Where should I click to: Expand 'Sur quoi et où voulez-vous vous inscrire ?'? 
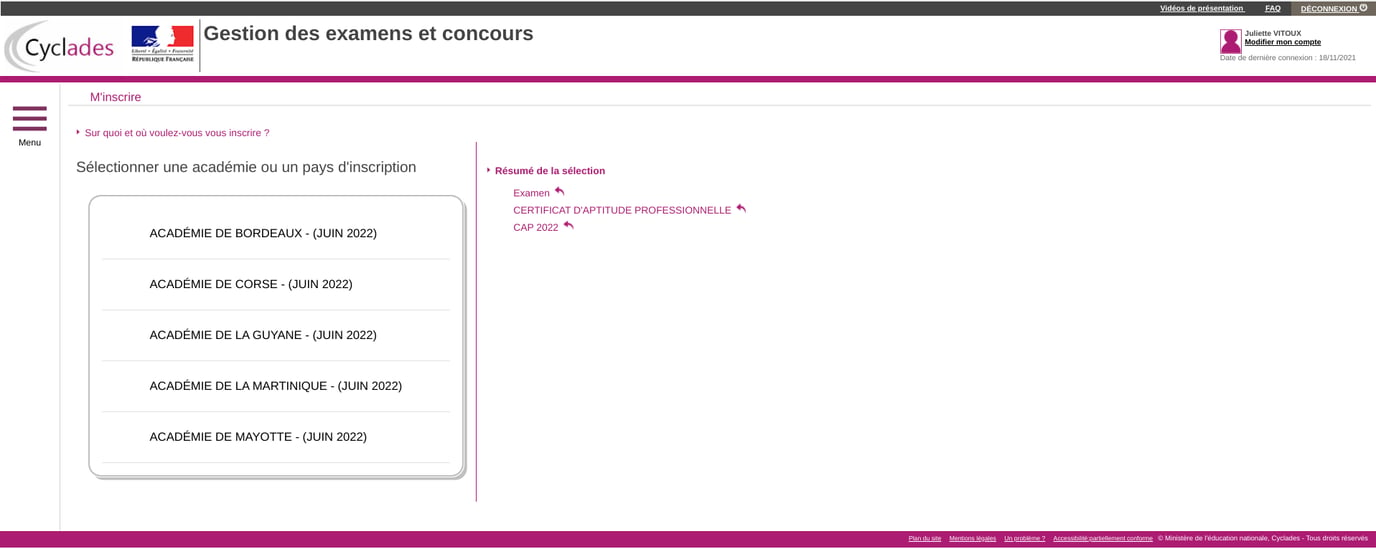pos(177,133)
